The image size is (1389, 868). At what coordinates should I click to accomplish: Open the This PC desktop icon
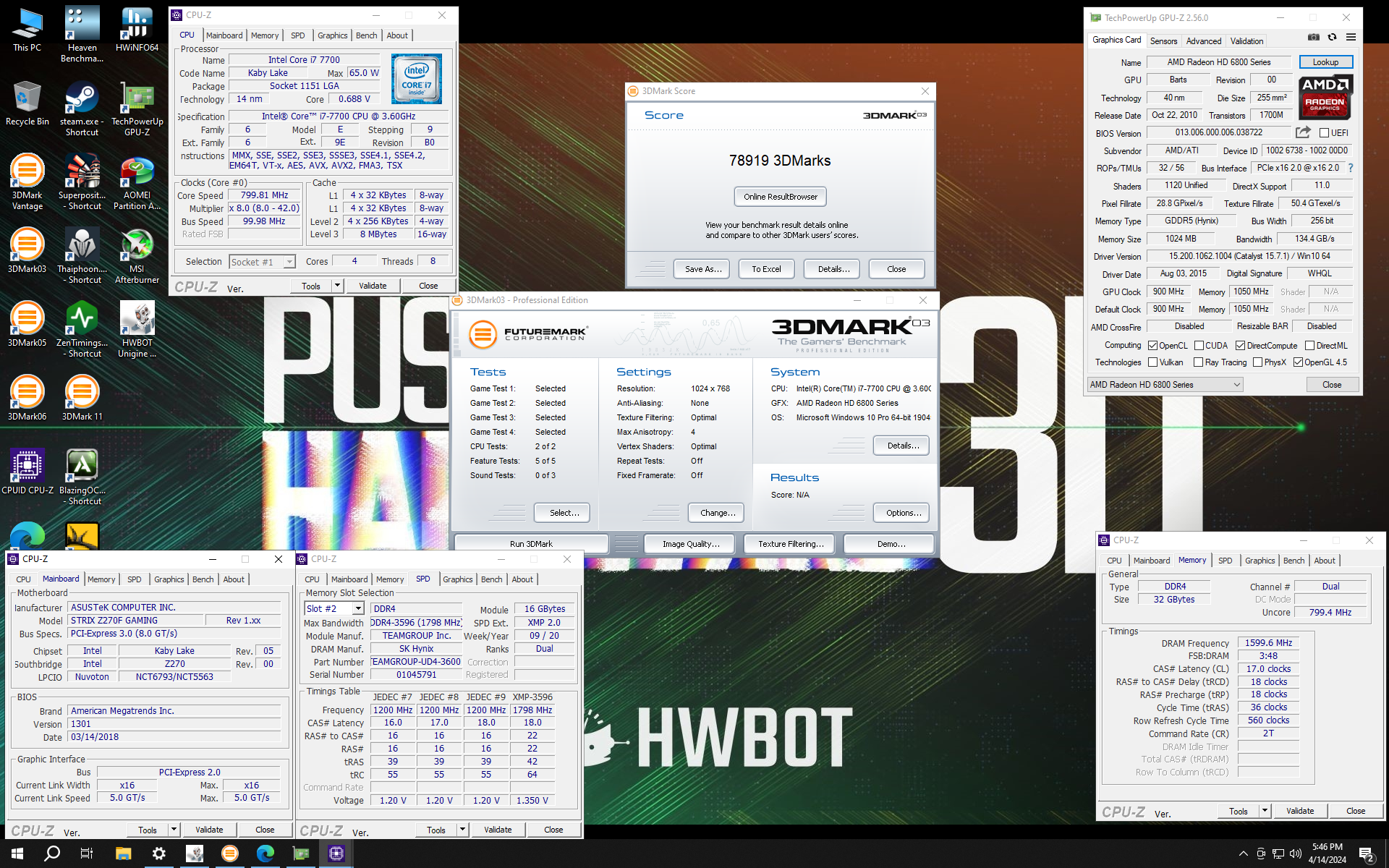[27, 30]
